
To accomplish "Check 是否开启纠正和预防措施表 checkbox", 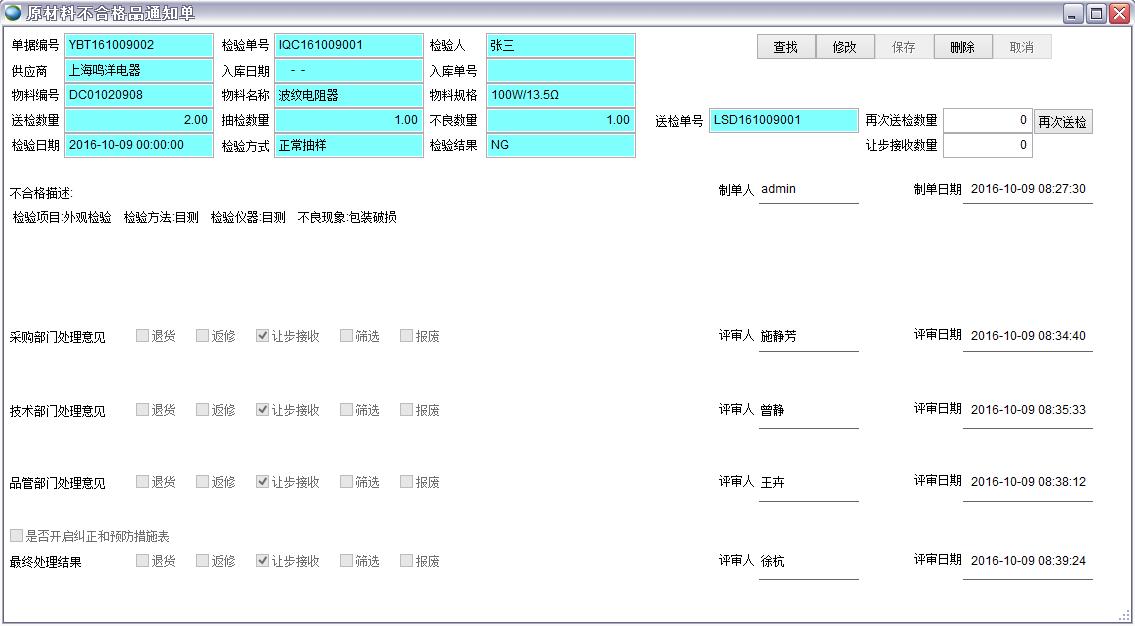I will pyautogui.click(x=13, y=536).
